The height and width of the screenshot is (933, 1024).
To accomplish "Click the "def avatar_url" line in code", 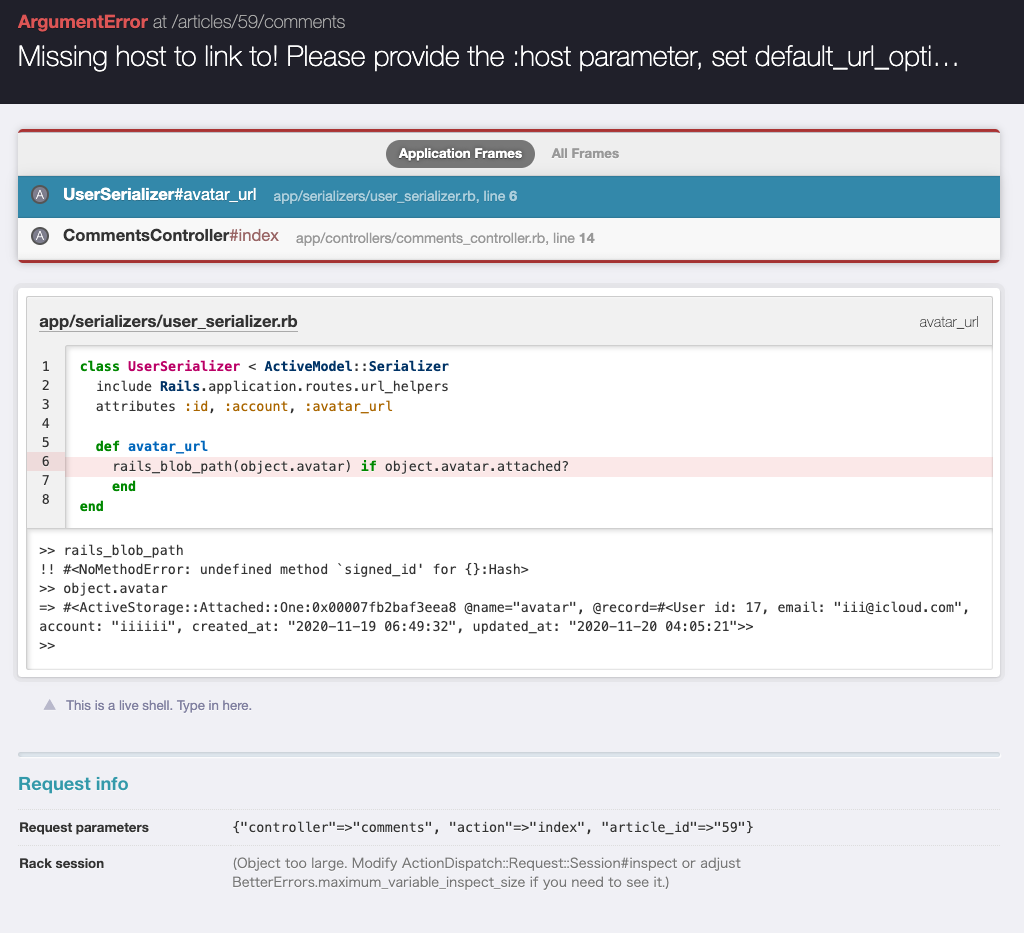I will (x=152, y=446).
